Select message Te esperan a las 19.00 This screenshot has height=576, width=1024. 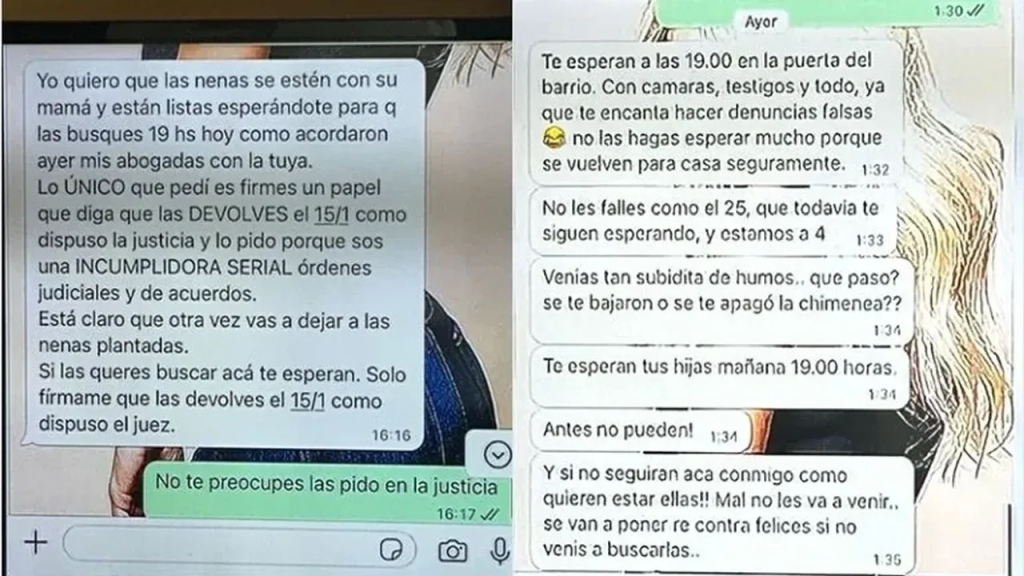tap(716, 113)
